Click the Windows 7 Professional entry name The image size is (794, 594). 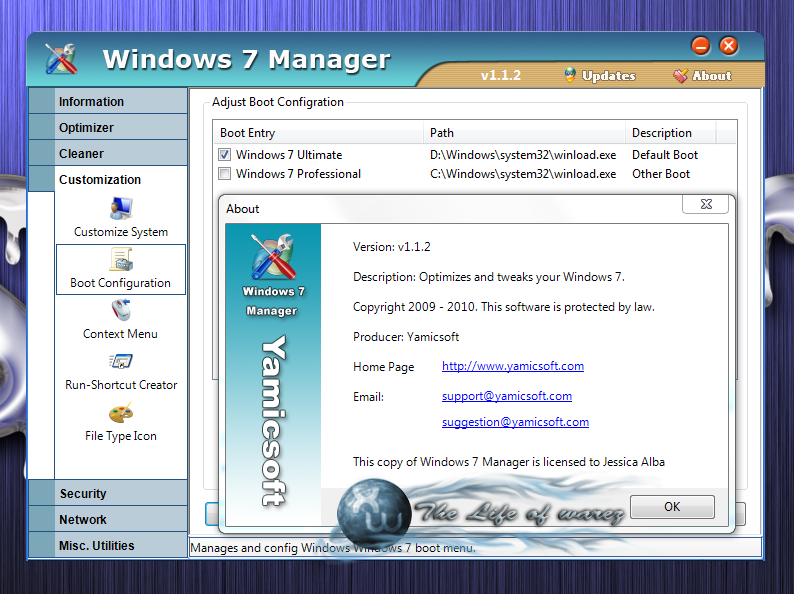click(x=298, y=174)
